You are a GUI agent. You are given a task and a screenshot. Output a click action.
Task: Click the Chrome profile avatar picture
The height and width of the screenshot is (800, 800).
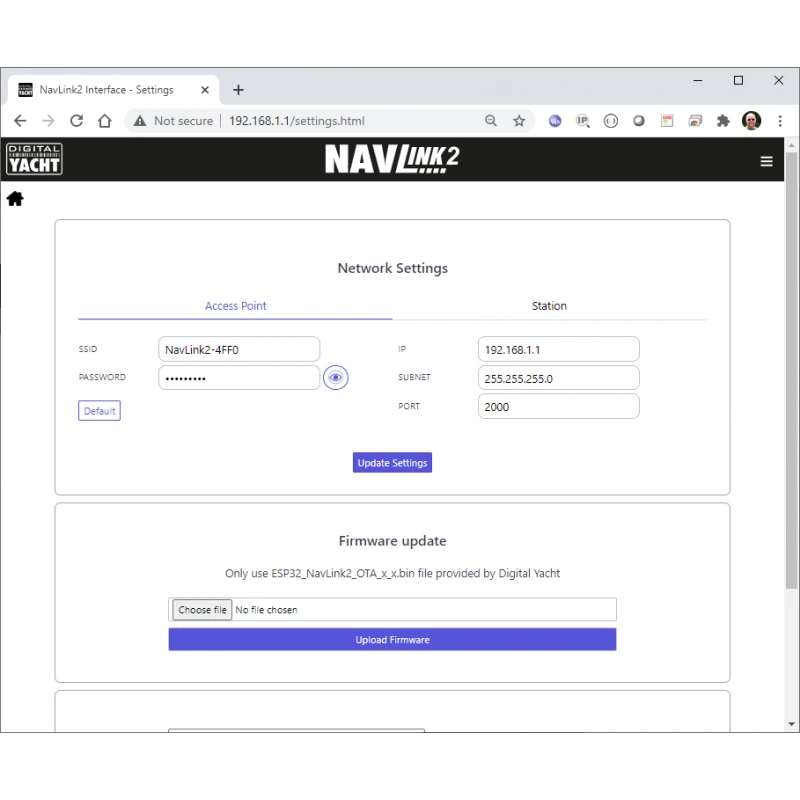[x=751, y=120]
